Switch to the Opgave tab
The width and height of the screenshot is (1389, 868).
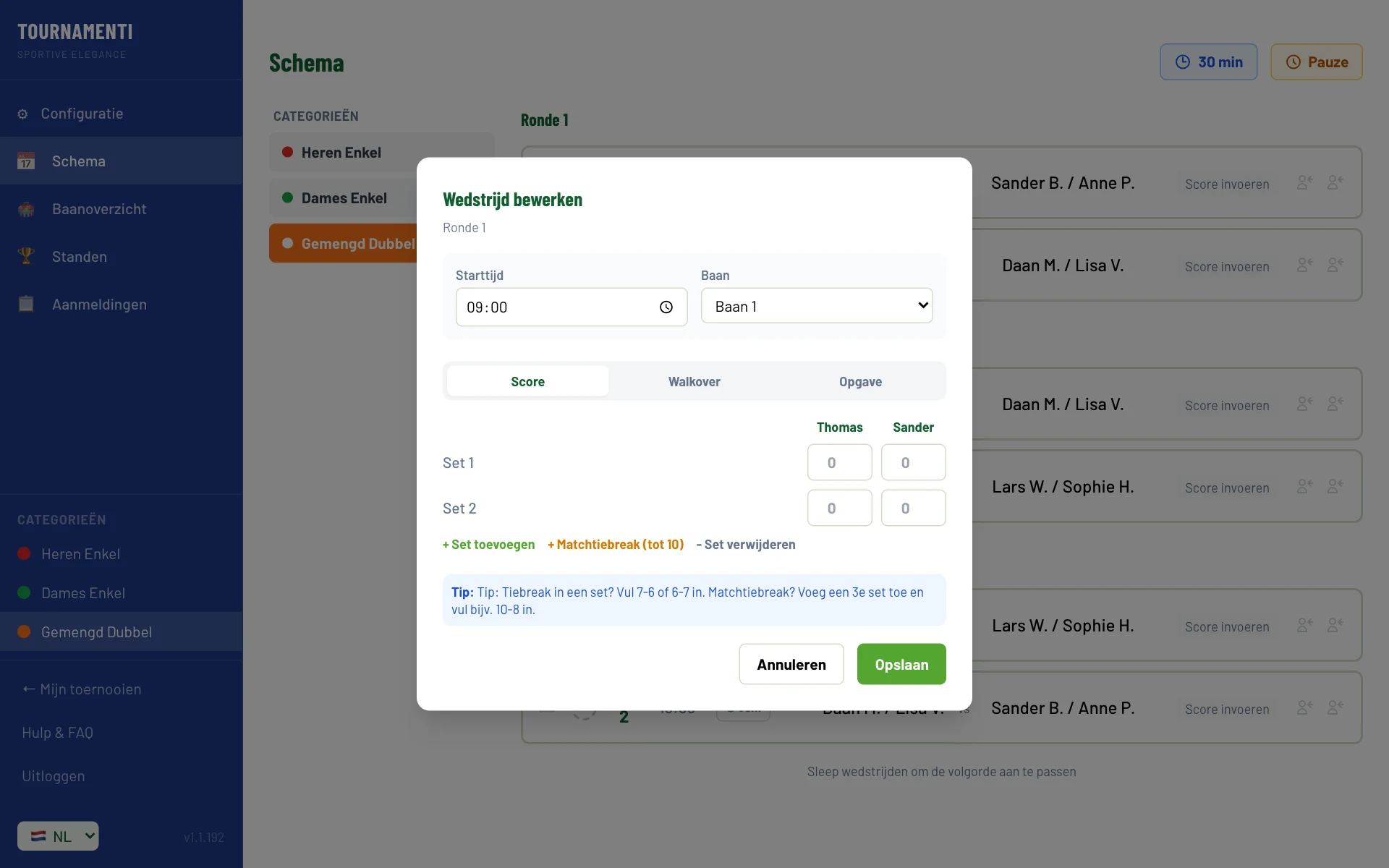(x=860, y=381)
